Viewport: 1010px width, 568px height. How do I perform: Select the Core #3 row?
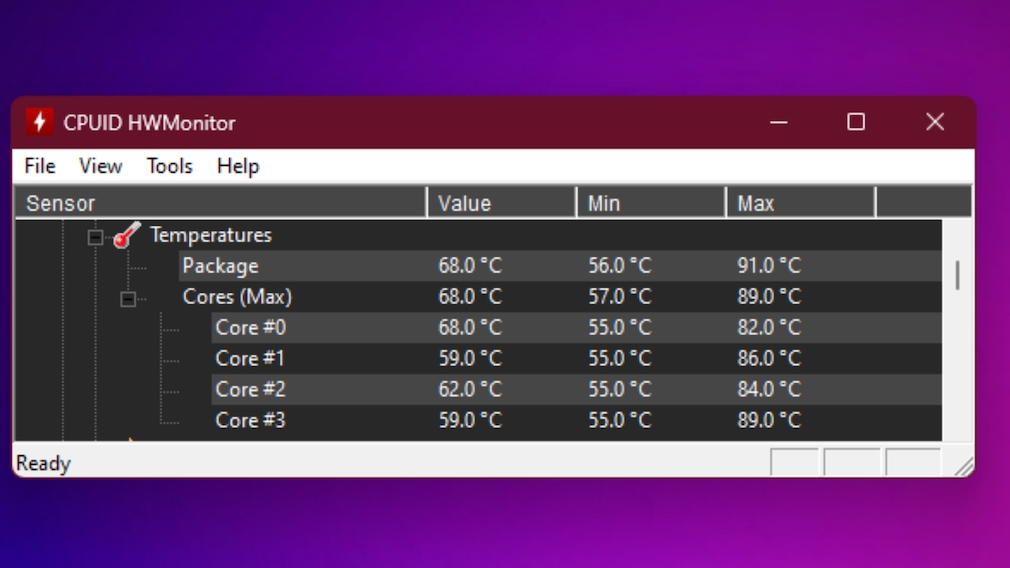point(250,420)
